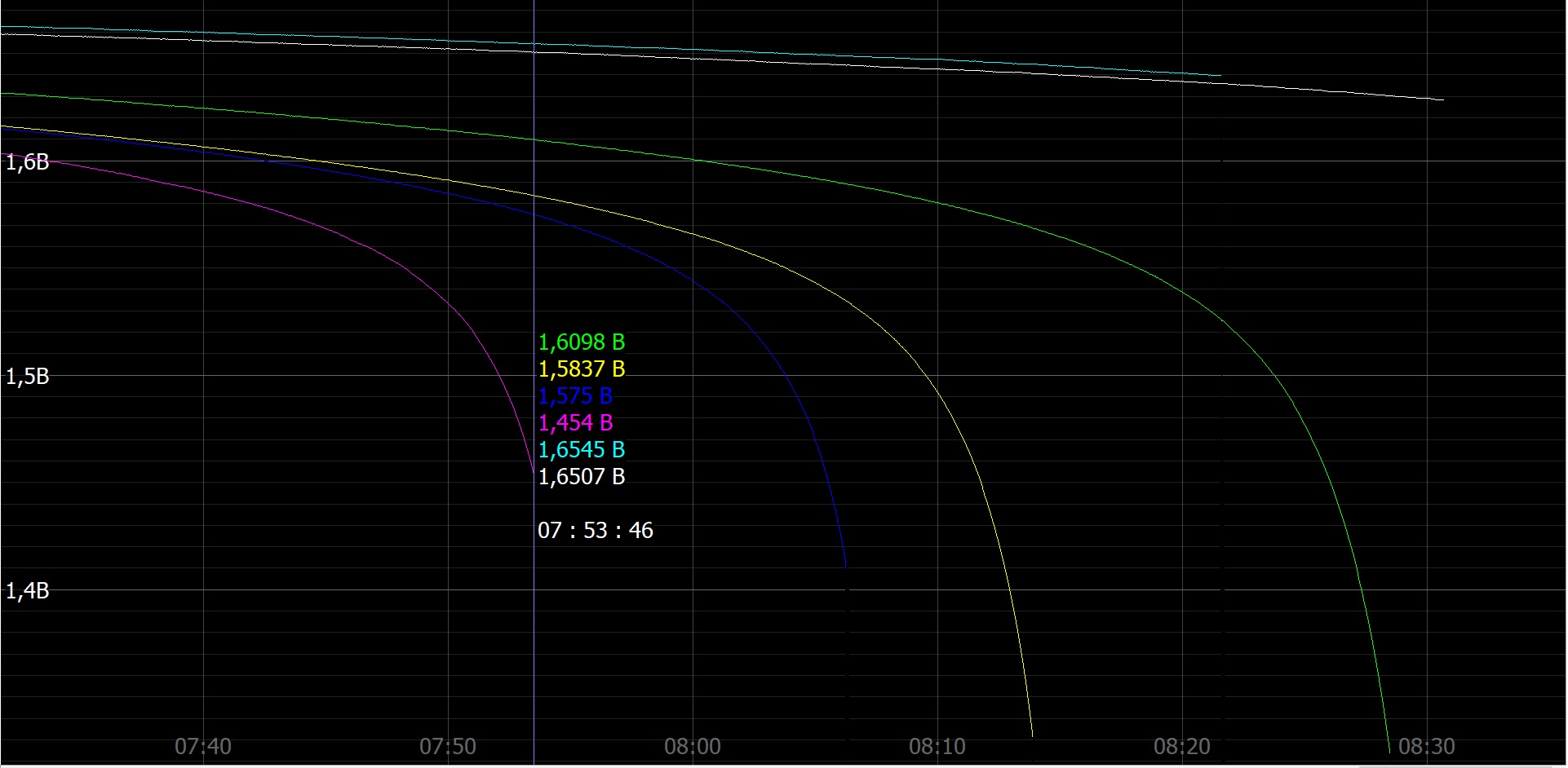
Task: Click the 1,6B y-axis label
Action: [28, 162]
